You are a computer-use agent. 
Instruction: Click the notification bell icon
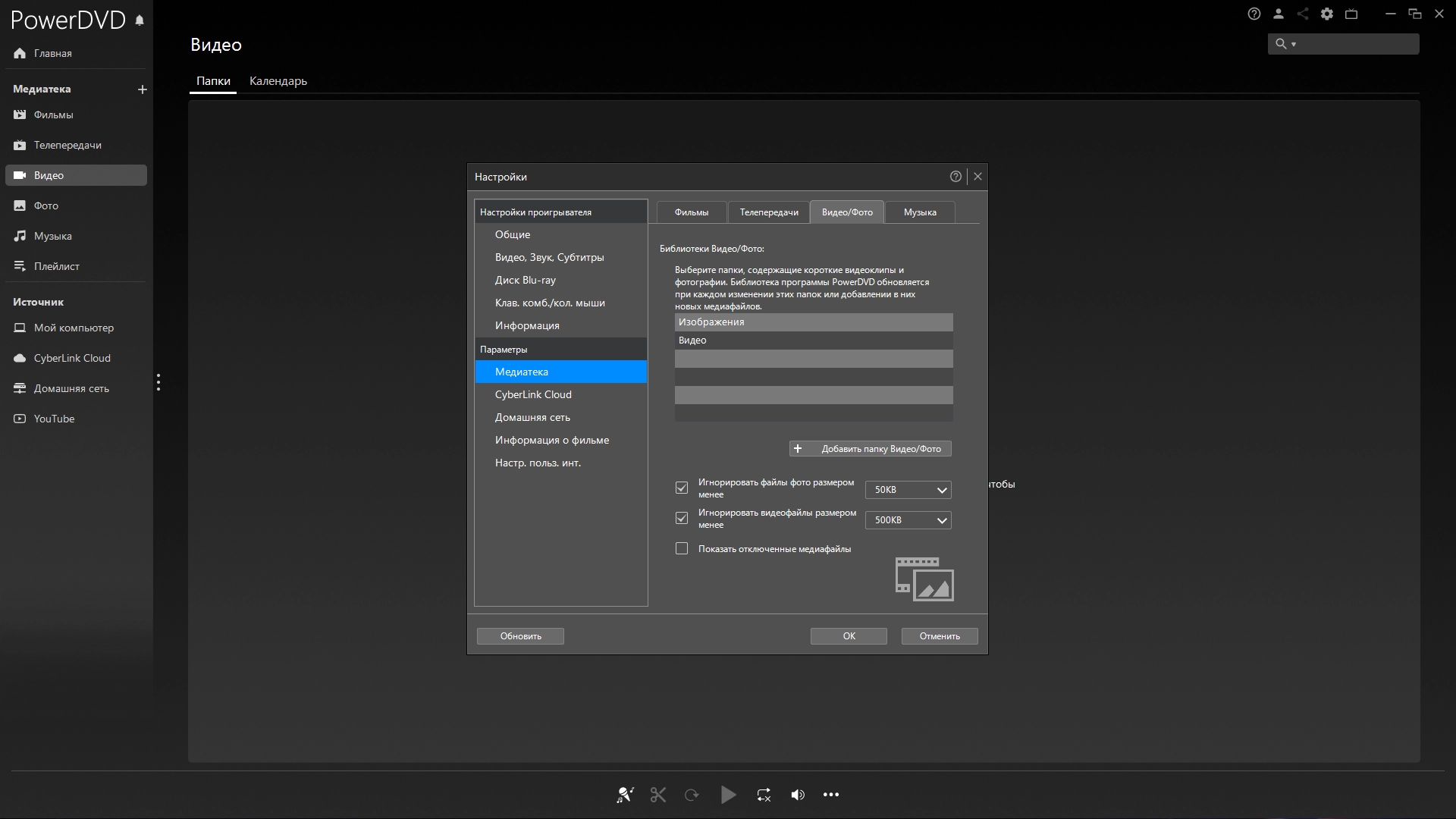pos(140,20)
